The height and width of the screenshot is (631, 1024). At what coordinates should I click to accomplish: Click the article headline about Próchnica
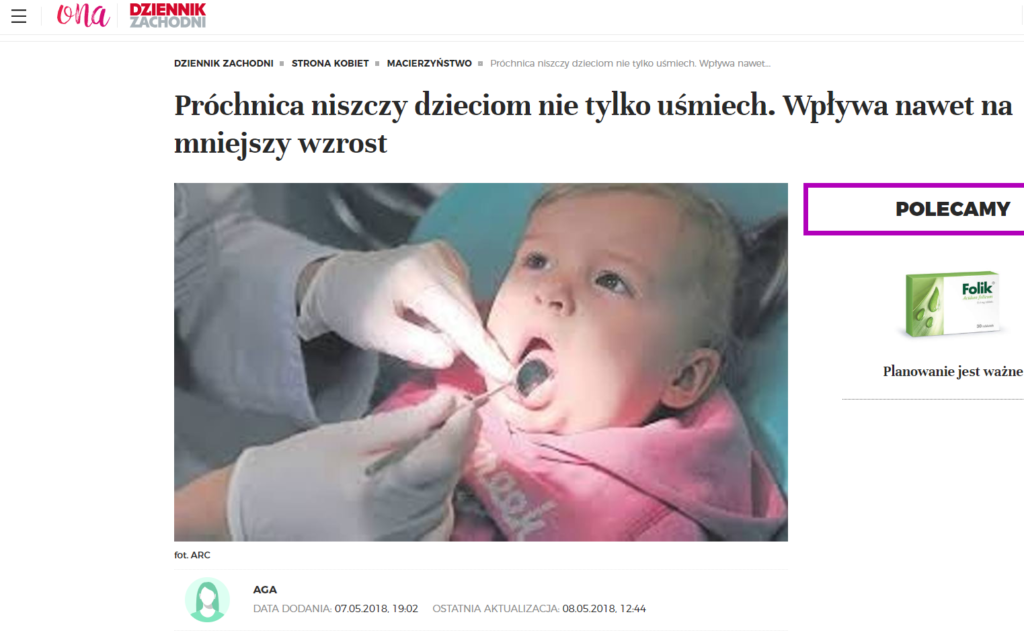(x=593, y=124)
